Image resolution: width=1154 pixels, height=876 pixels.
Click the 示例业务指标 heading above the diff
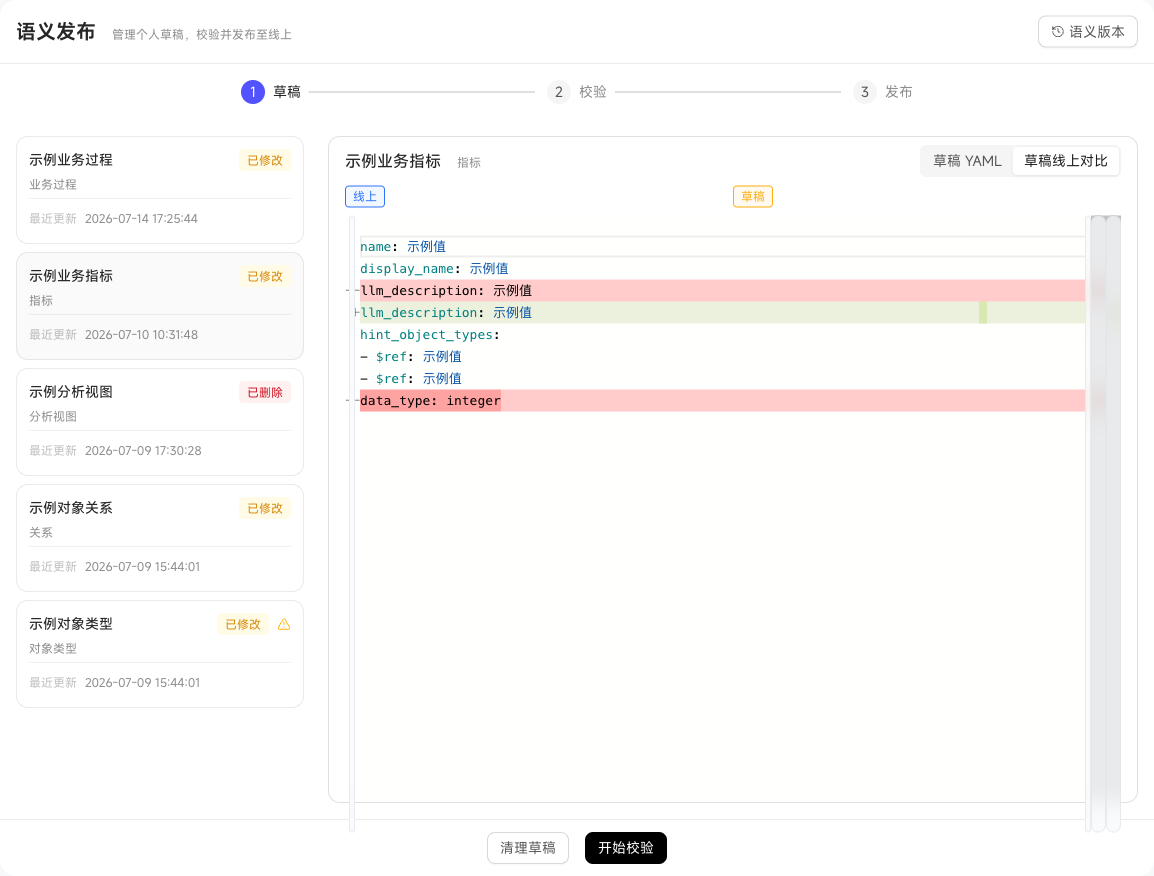(393, 161)
